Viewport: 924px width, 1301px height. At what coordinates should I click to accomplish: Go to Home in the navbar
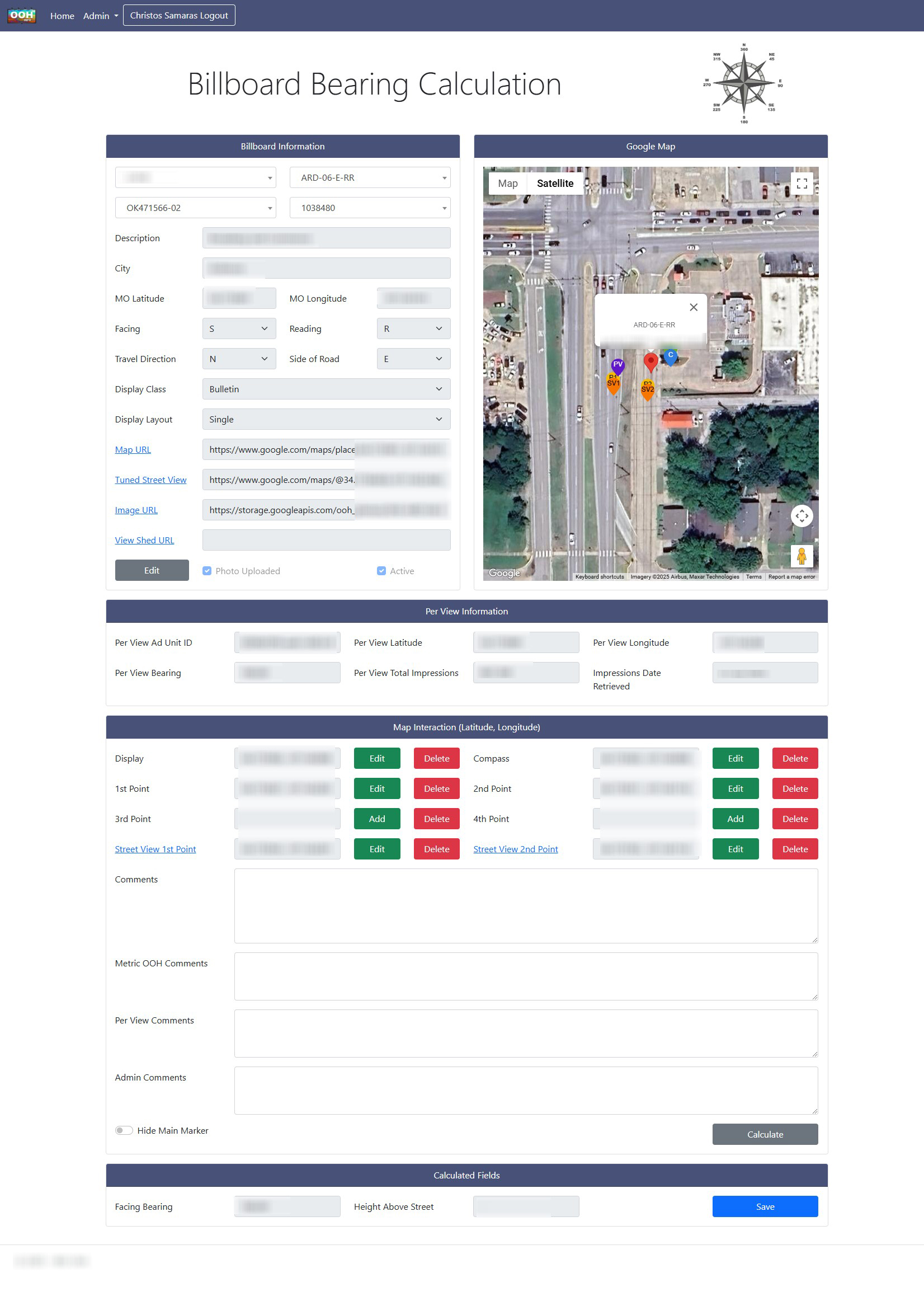tap(62, 16)
